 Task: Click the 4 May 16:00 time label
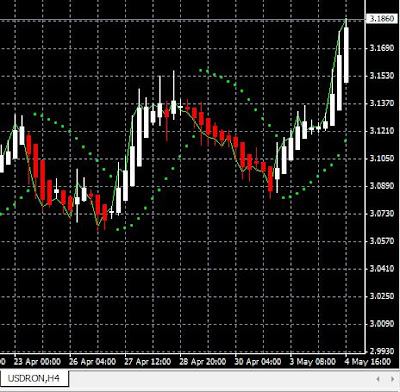[x=368, y=362]
